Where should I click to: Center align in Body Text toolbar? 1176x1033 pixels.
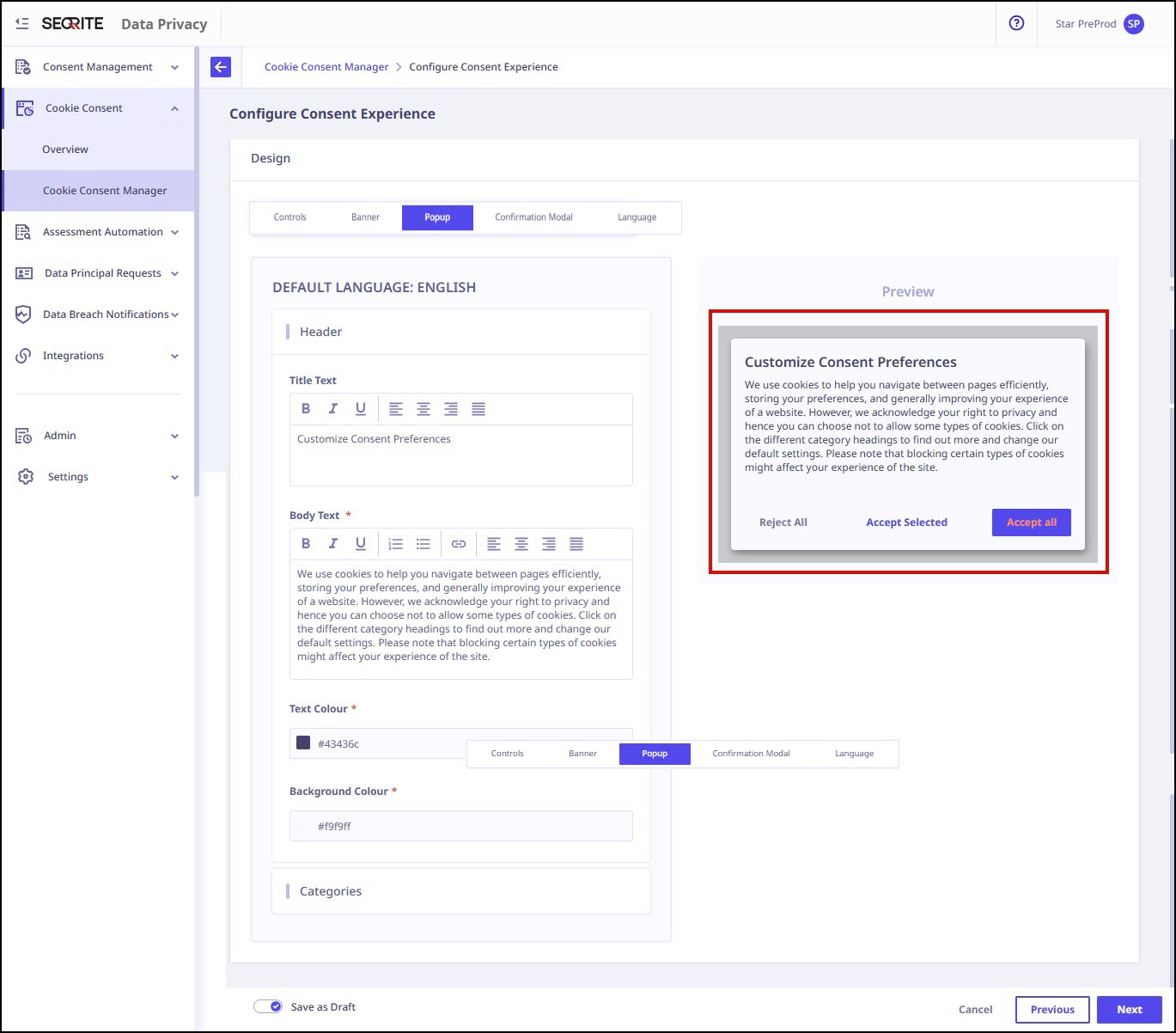click(x=521, y=544)
